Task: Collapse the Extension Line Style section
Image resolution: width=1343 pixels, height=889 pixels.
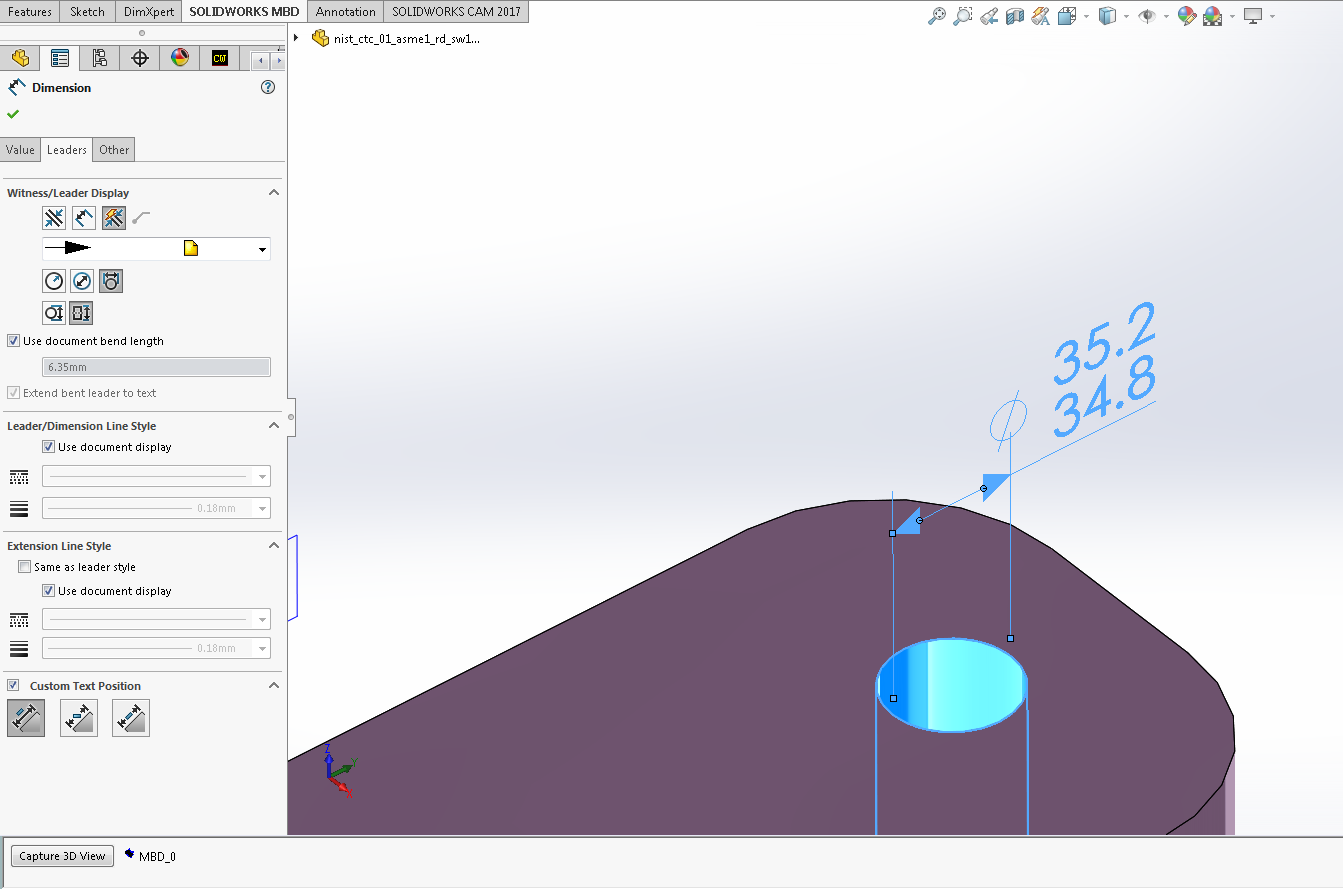Action: [273, 545]
